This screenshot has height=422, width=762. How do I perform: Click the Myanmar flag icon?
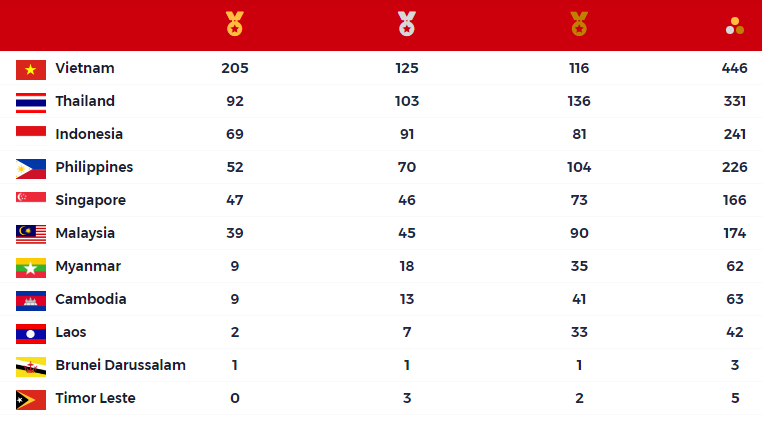click(x=31, y=268)
